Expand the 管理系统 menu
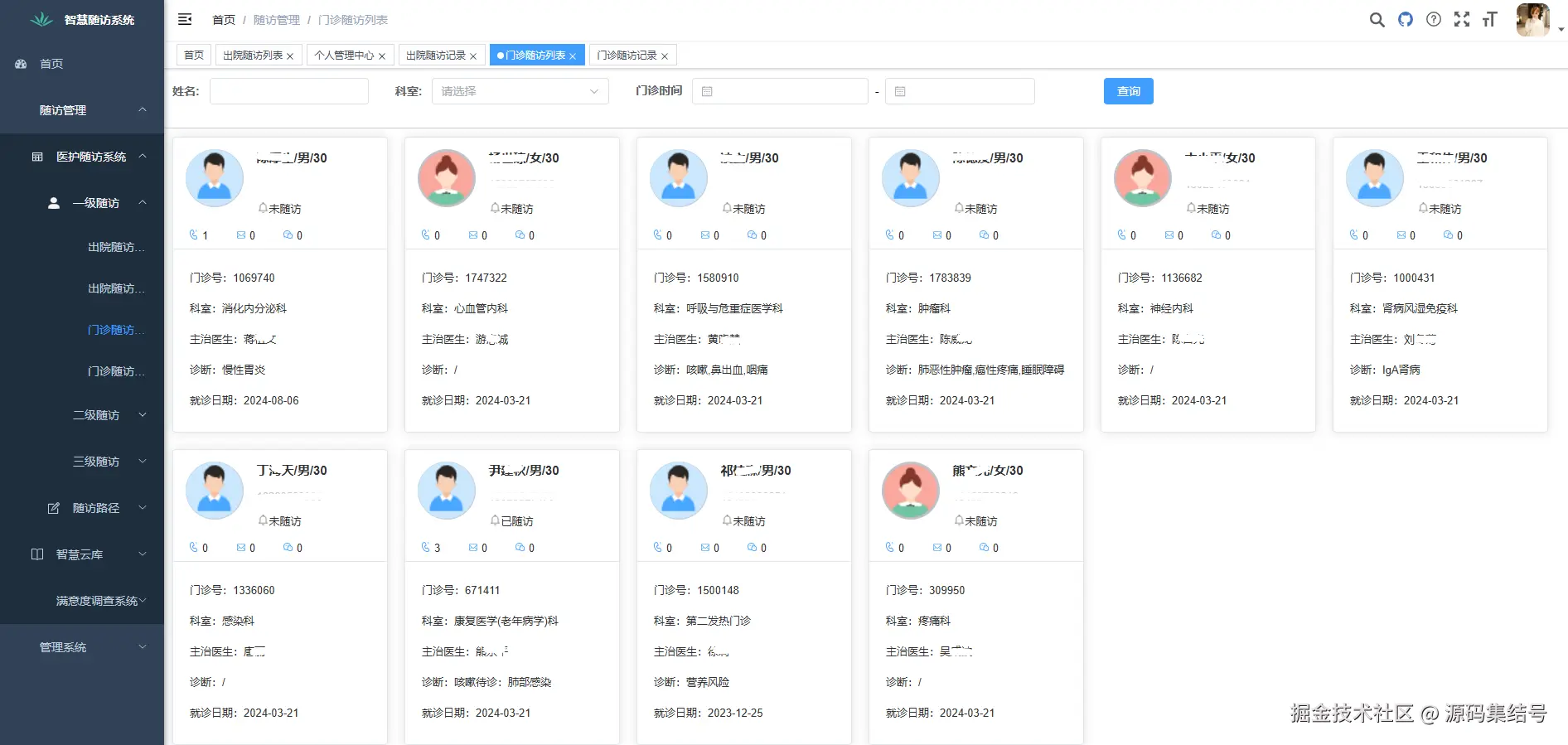 pos(82,647)
